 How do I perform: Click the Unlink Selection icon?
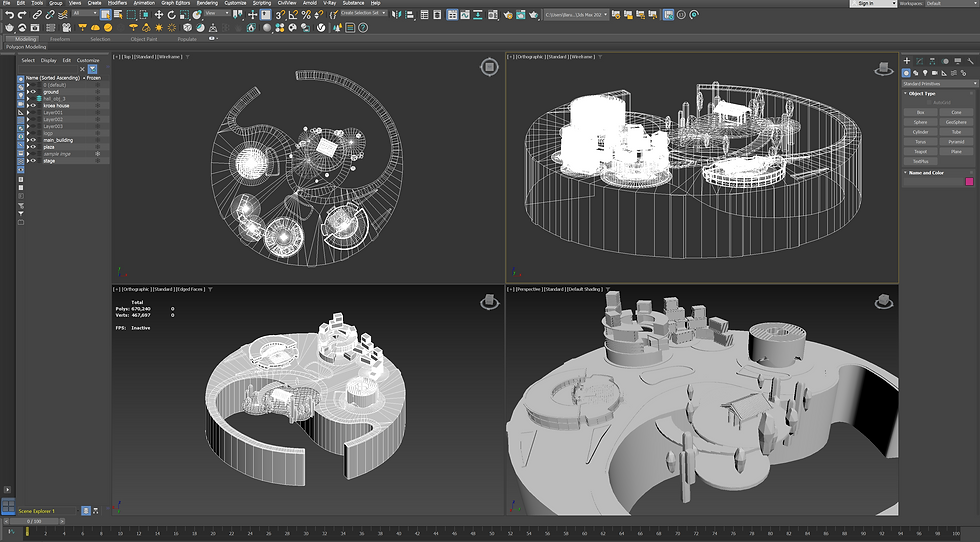coord(50,14)
